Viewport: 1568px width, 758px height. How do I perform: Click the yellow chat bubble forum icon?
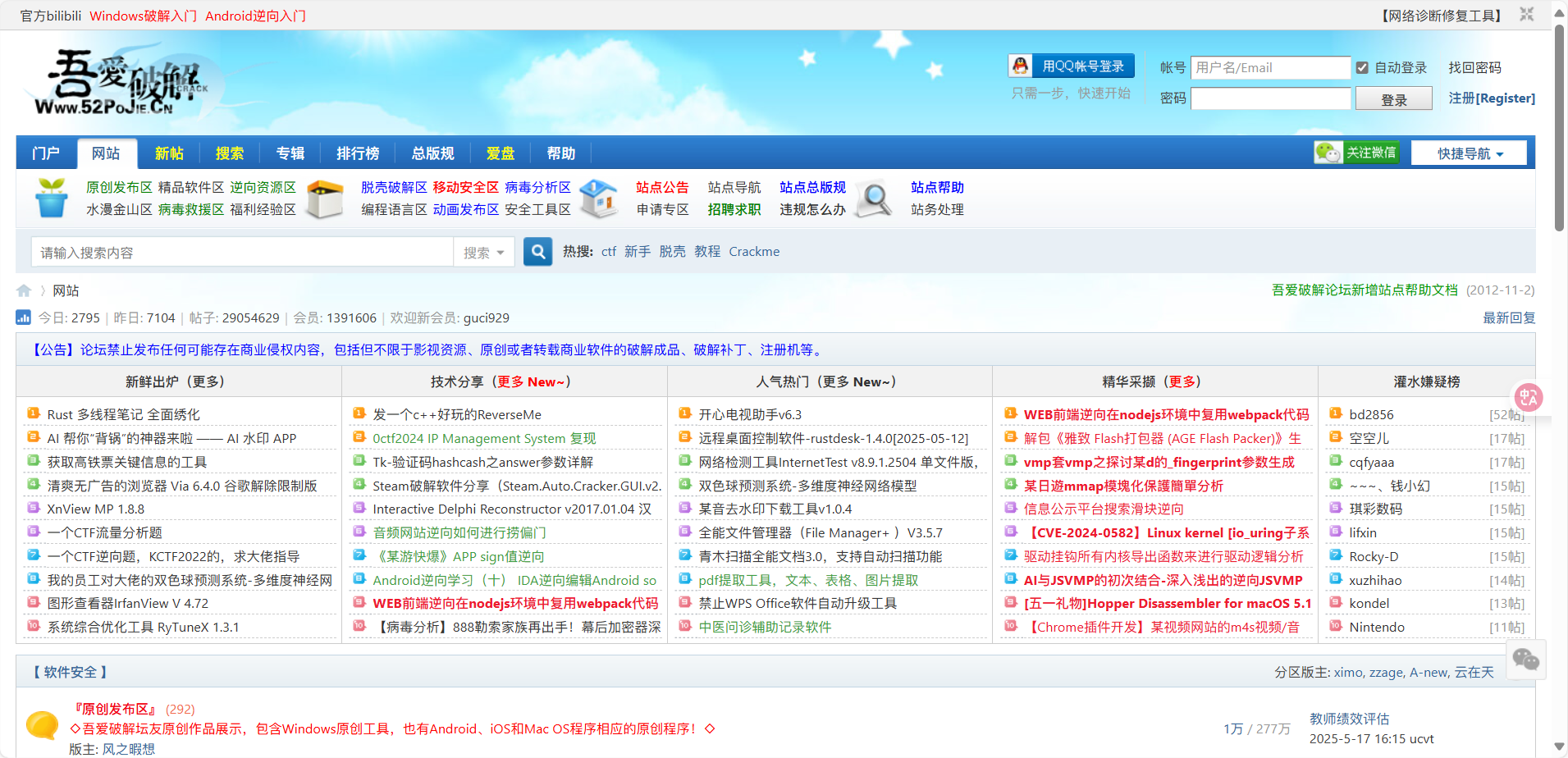43,725
